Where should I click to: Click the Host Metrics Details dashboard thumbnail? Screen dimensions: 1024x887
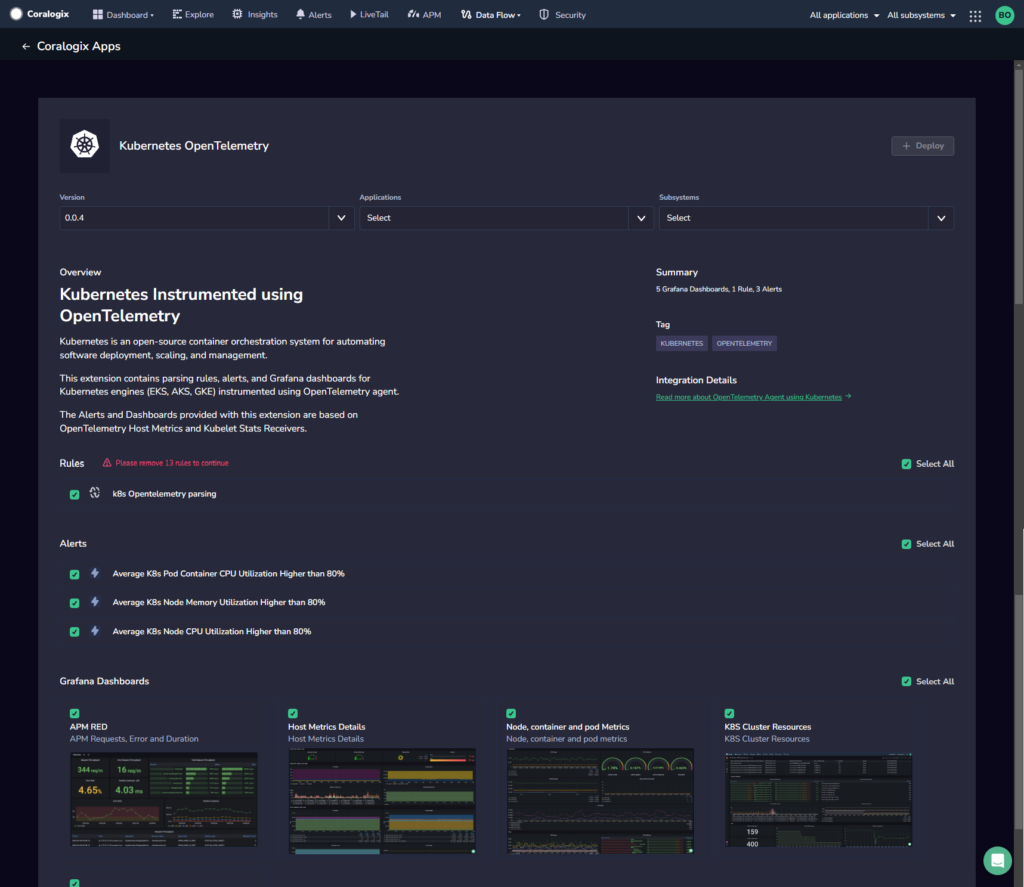pyautogui.click(x=381, y=801)
